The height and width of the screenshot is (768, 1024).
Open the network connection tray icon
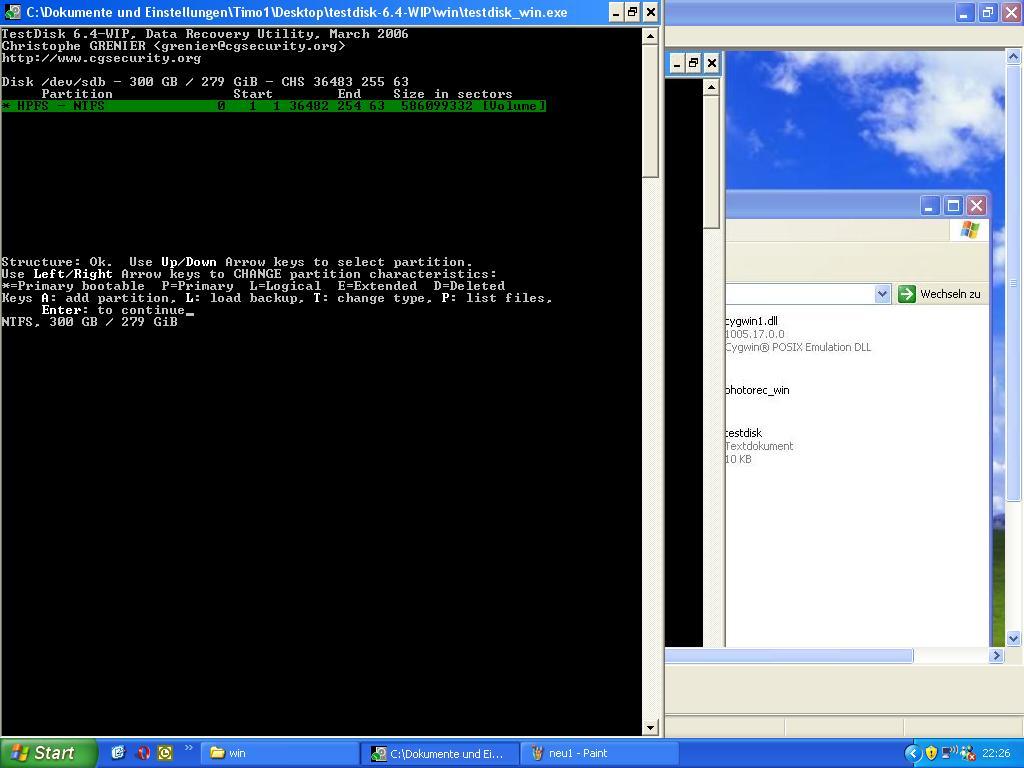pyautogui.click(x=949, y=753)
